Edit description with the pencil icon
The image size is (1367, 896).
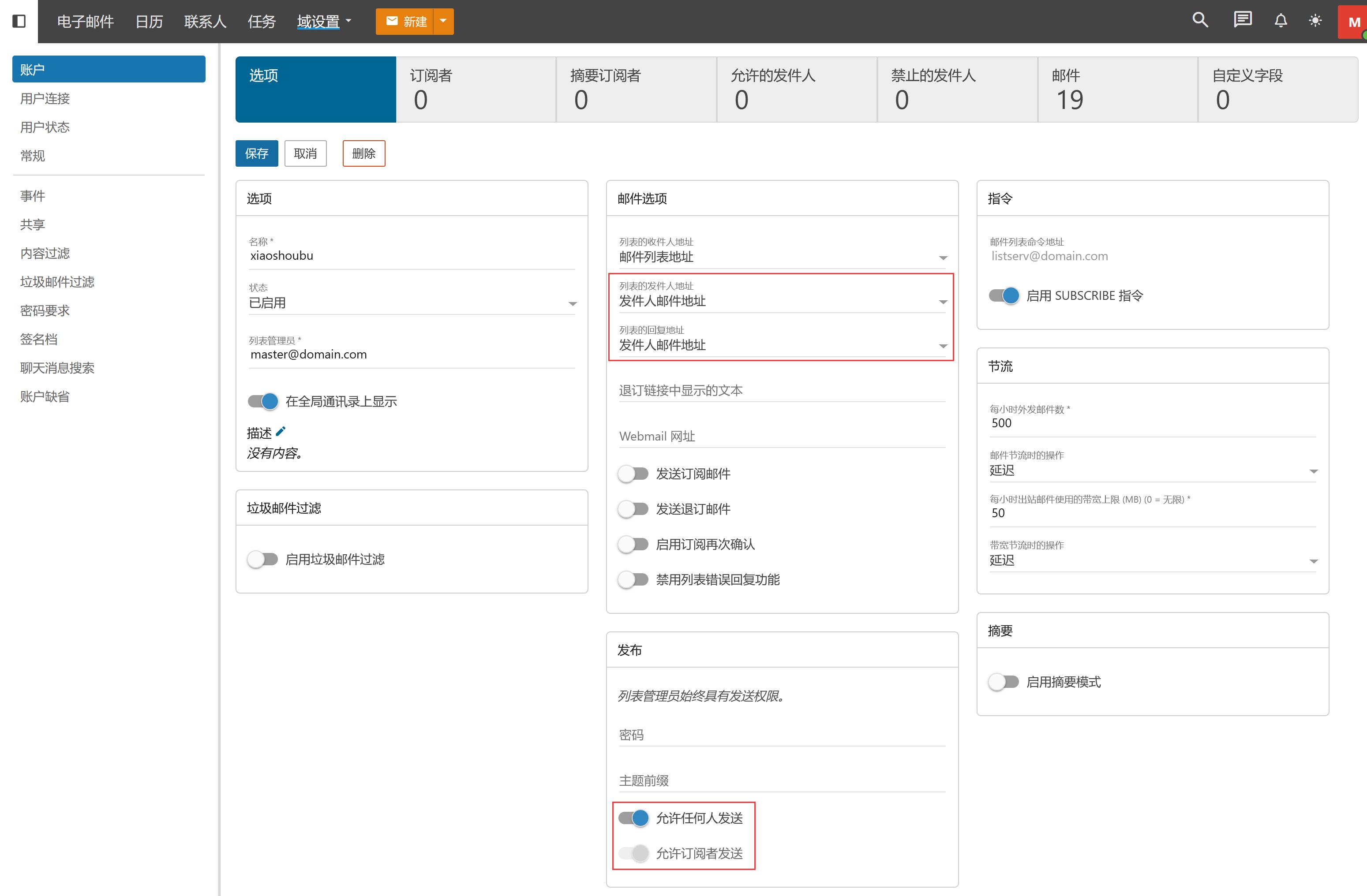point(281,432)
